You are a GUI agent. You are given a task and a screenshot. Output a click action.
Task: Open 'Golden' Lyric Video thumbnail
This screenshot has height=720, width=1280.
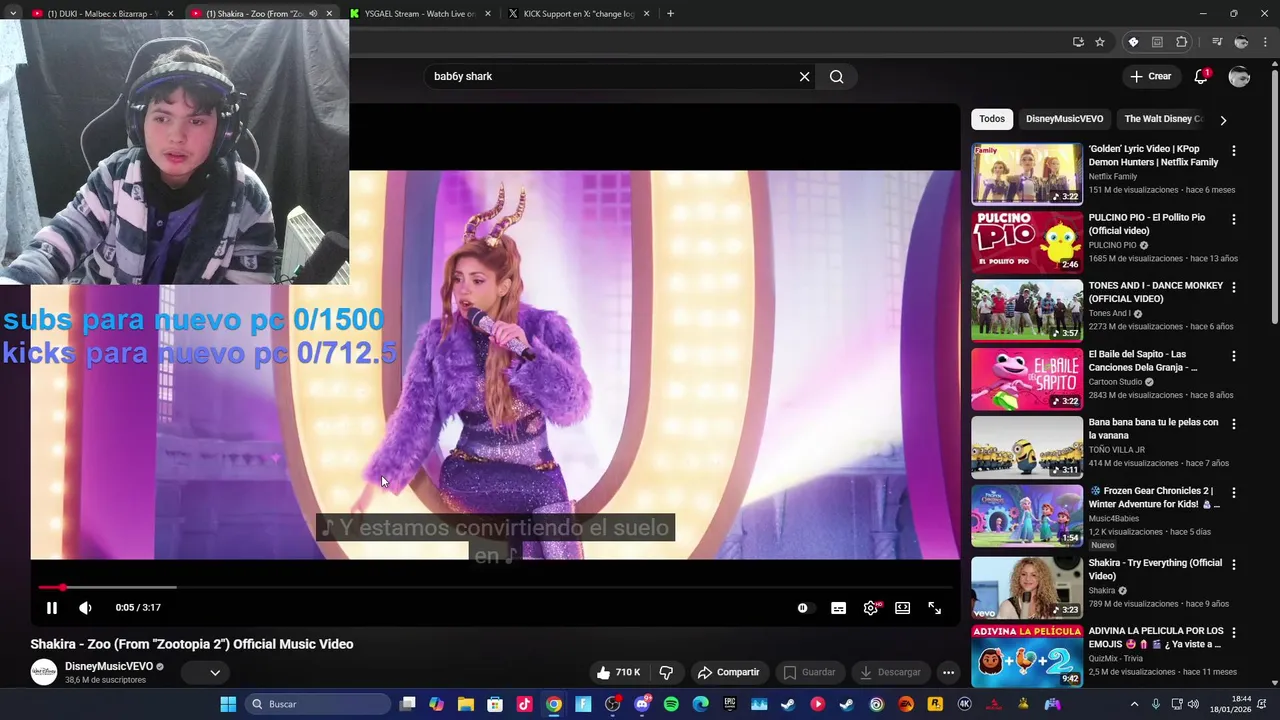coord(1027,174)
